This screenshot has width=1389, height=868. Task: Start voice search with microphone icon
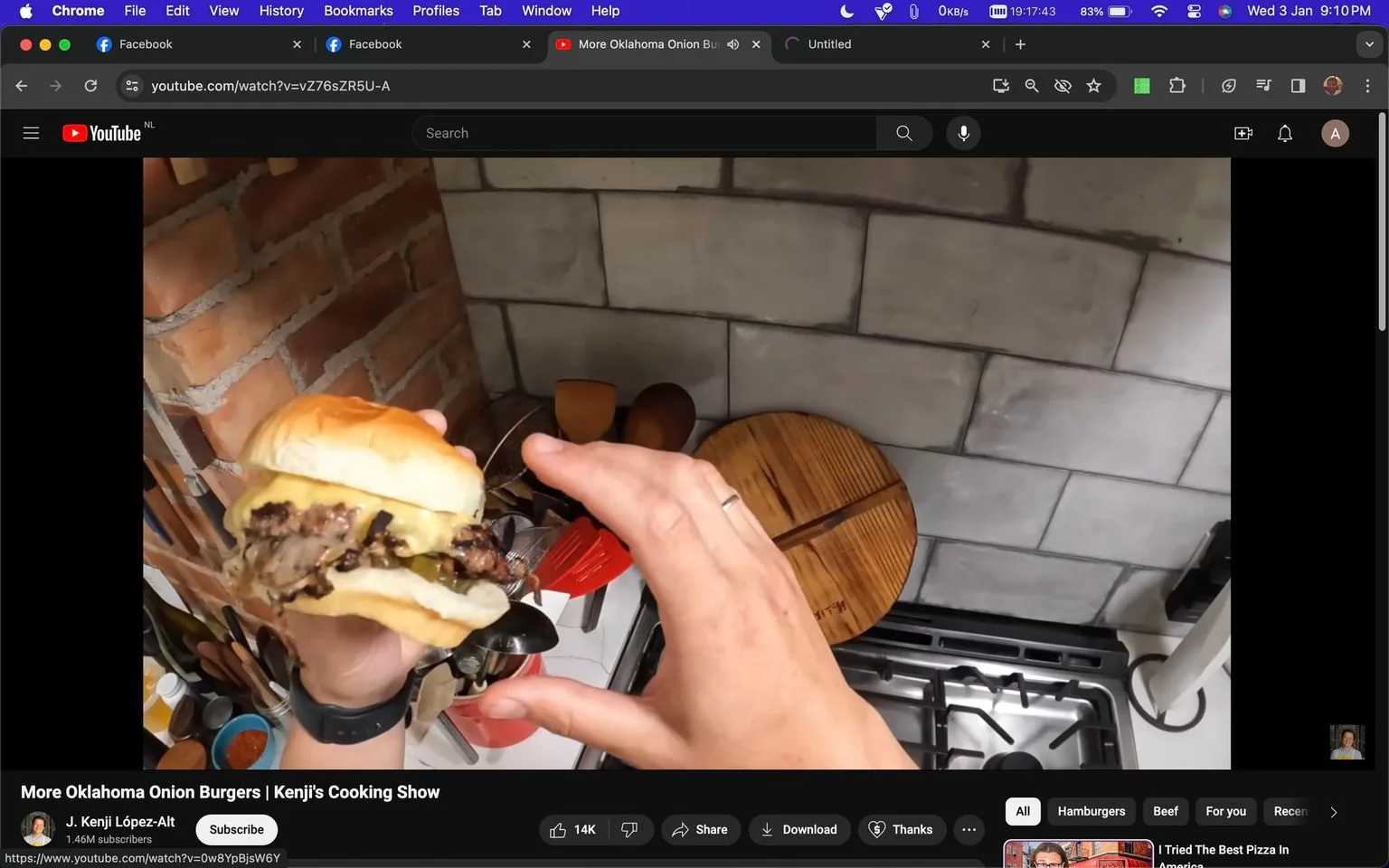(963, 133)
